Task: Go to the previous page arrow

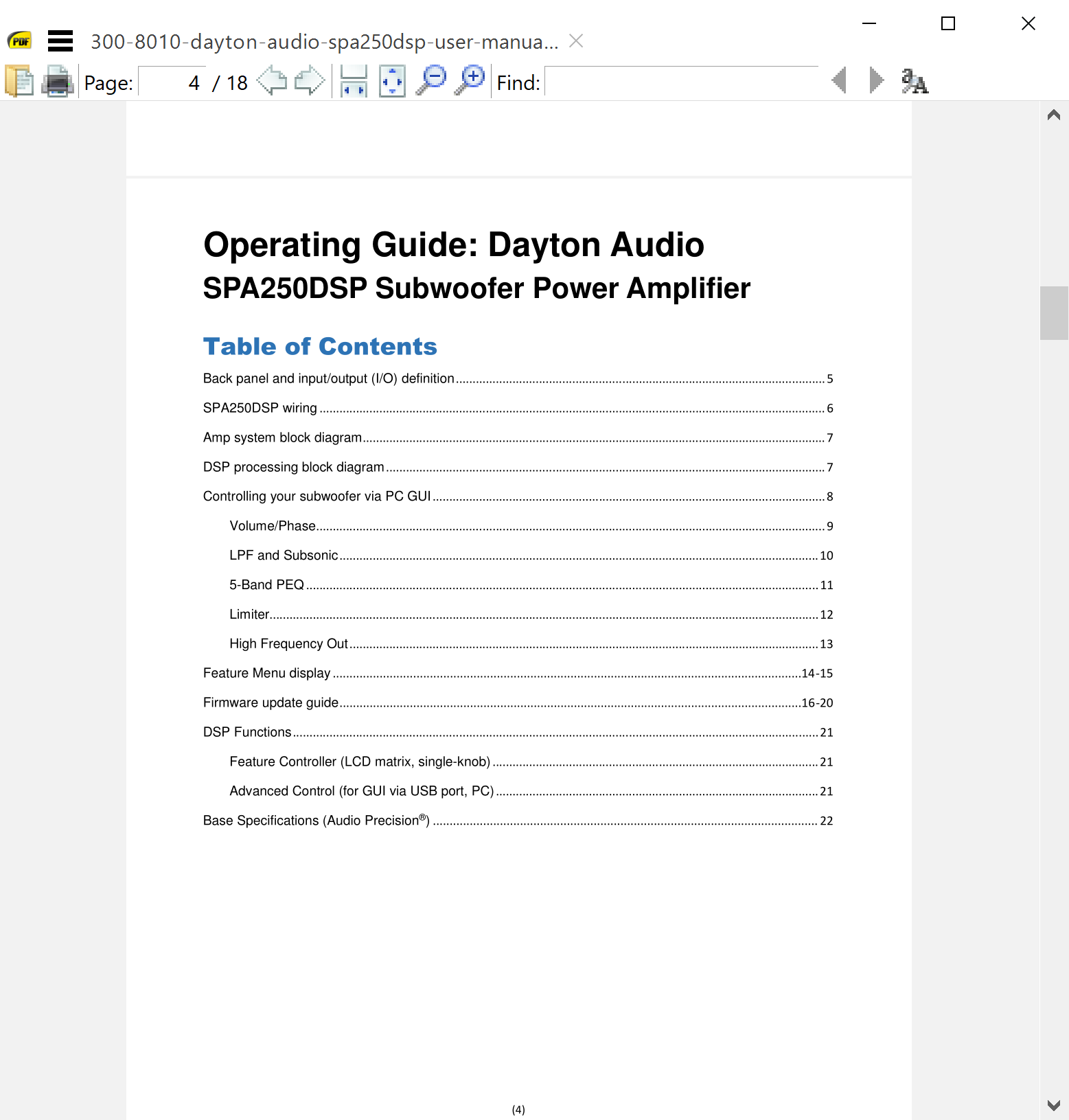Action: (x=272, y=81)
